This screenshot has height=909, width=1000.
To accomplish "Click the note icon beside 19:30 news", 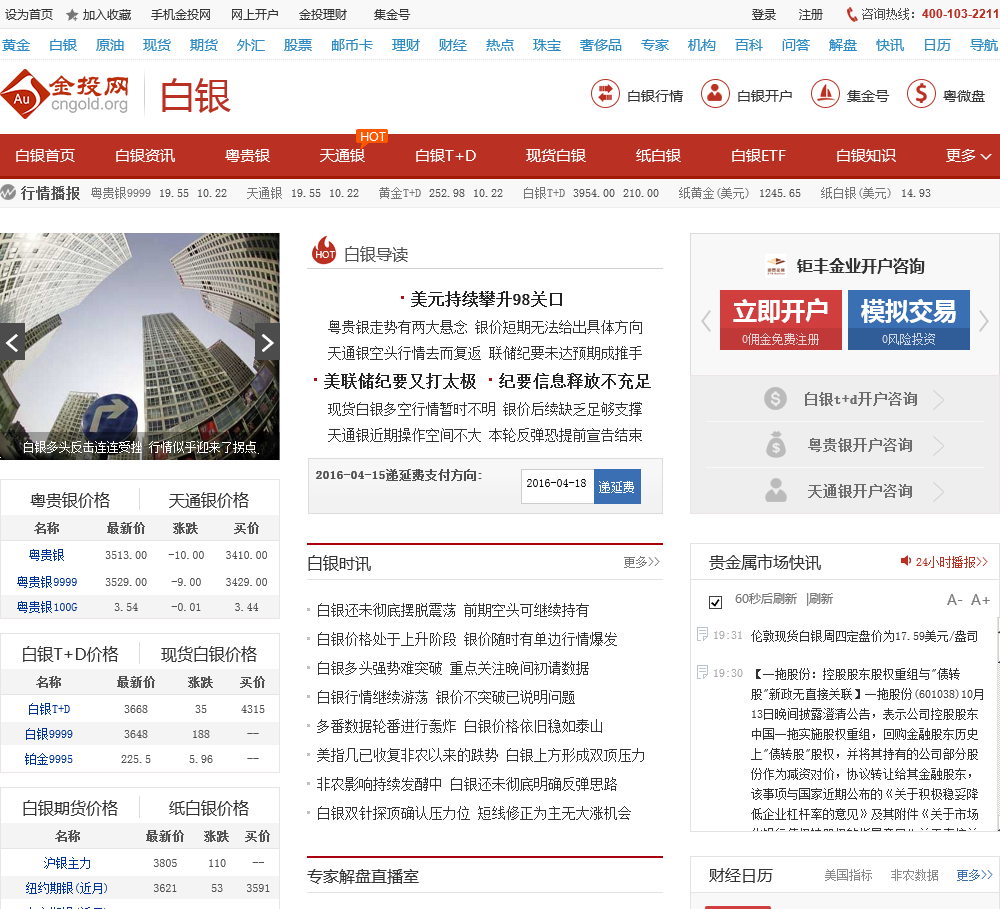I will [x=702, y=672].
